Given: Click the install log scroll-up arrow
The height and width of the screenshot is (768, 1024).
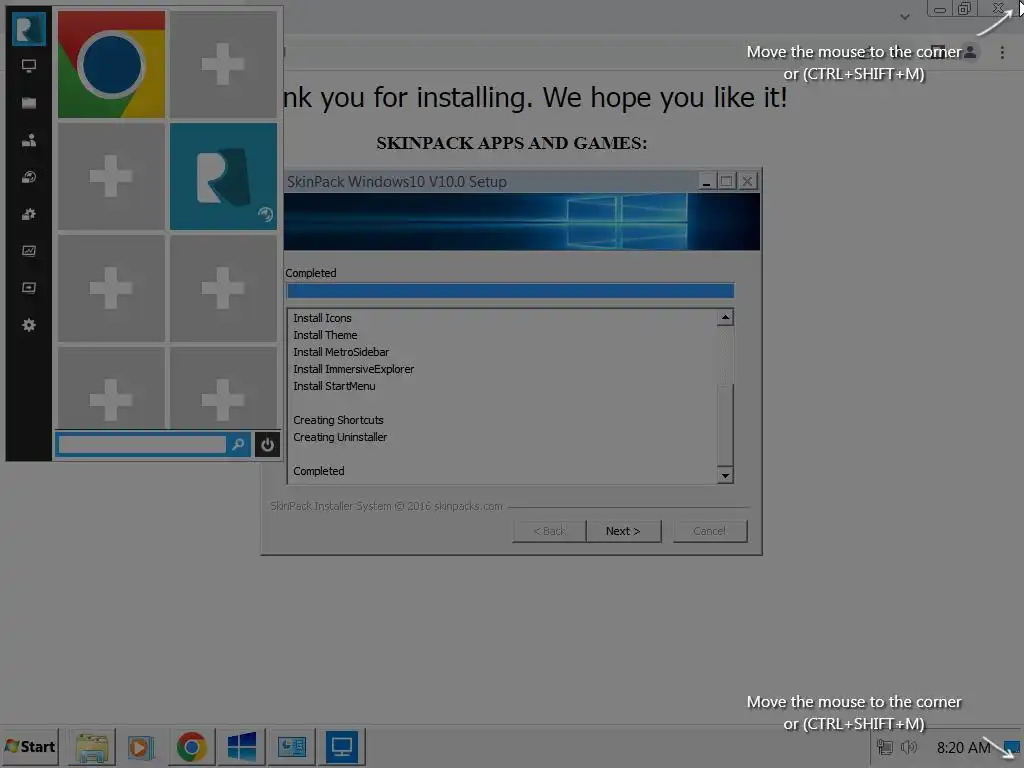Looking at the screenshot, I should (725, 317).
